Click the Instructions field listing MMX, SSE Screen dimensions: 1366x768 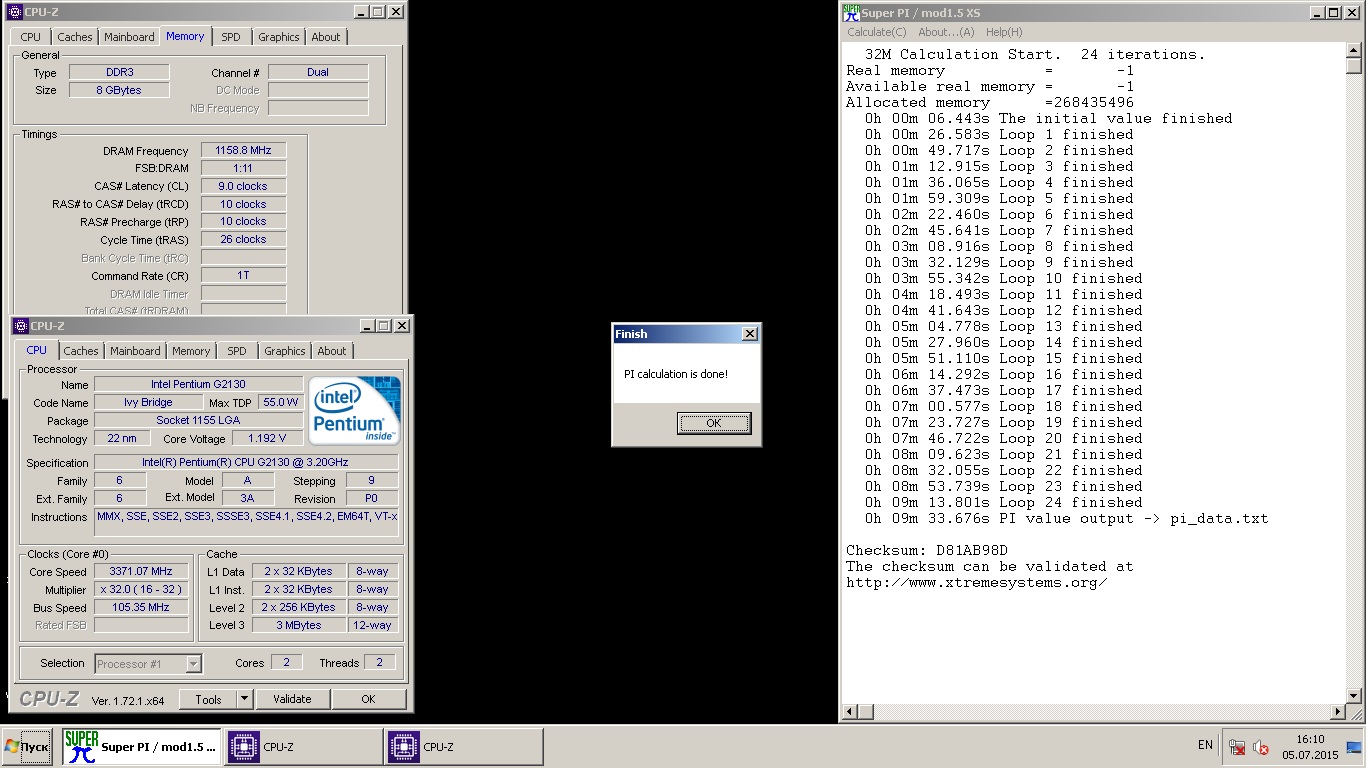point(246,522)
